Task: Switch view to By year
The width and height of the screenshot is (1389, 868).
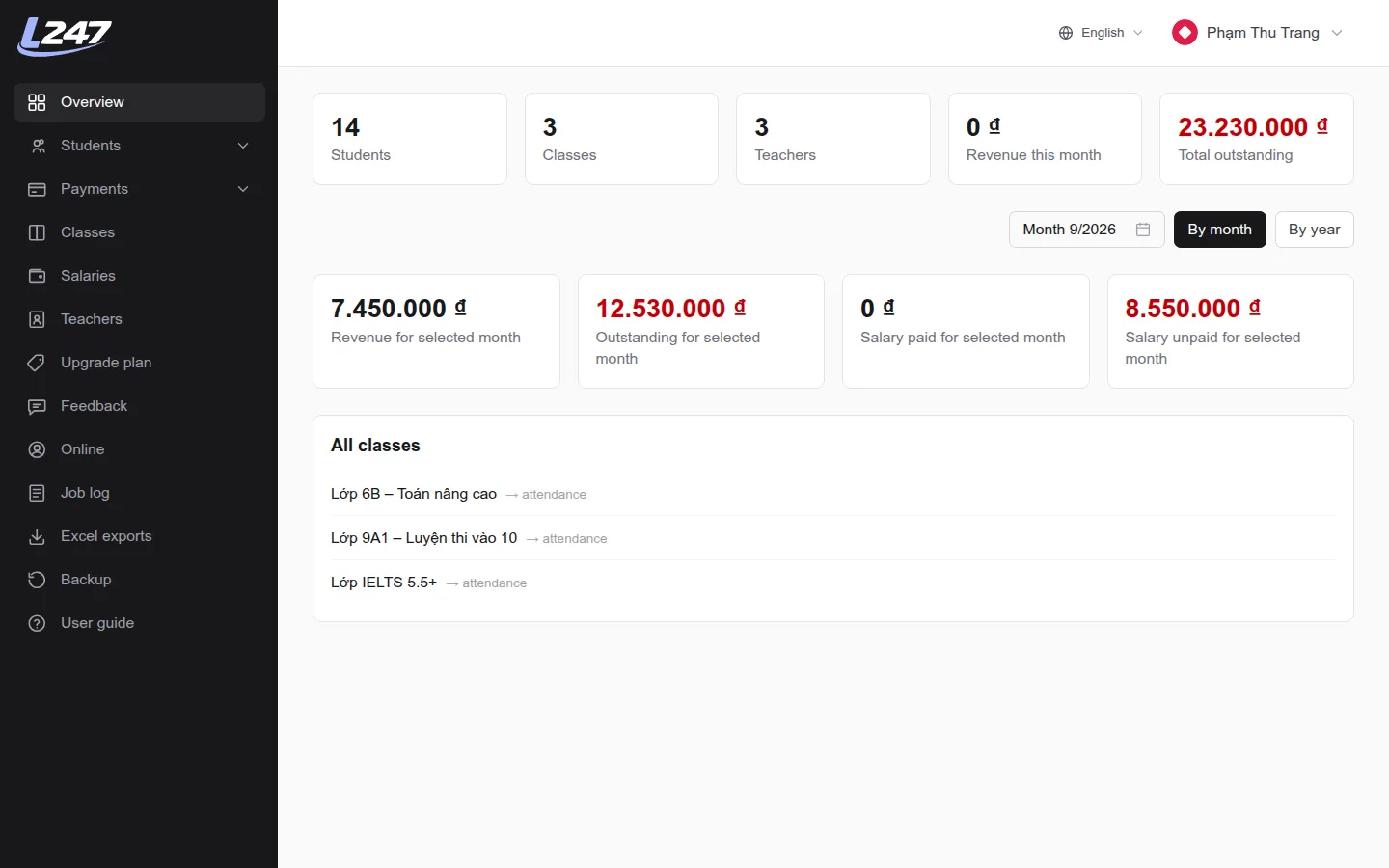Action: point(1314,230)
